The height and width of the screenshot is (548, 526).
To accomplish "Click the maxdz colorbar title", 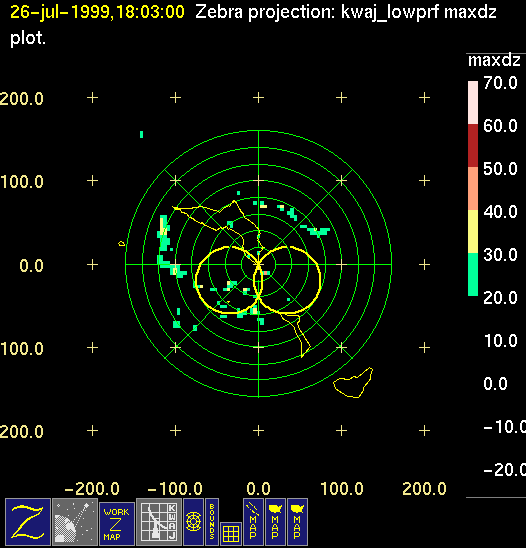I will pos(494,60).
